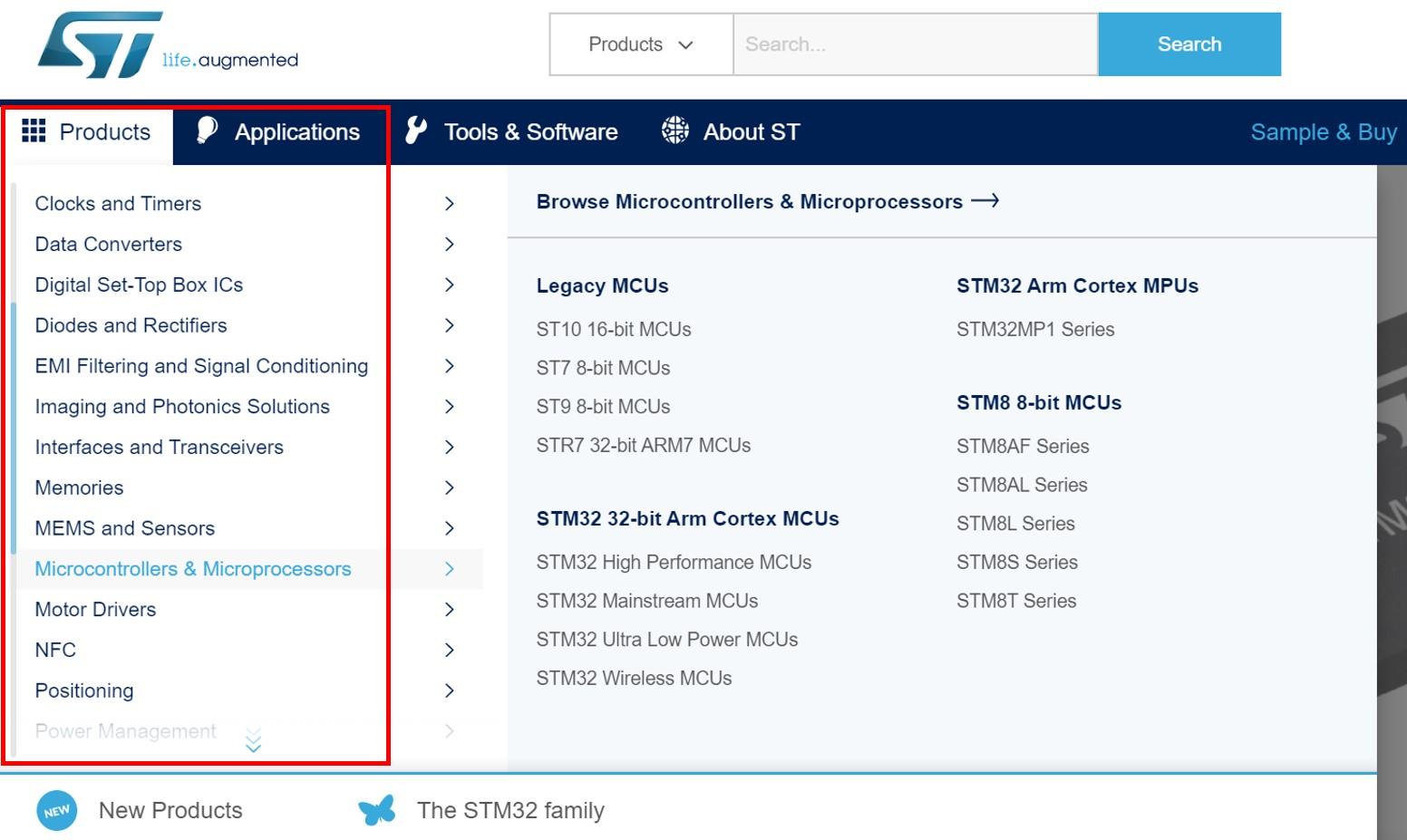This screenshot has height=840, width=1407.
Task: Click the arrow after Browse Microcontrollers & Microprocessors
Action: [985, 200]
